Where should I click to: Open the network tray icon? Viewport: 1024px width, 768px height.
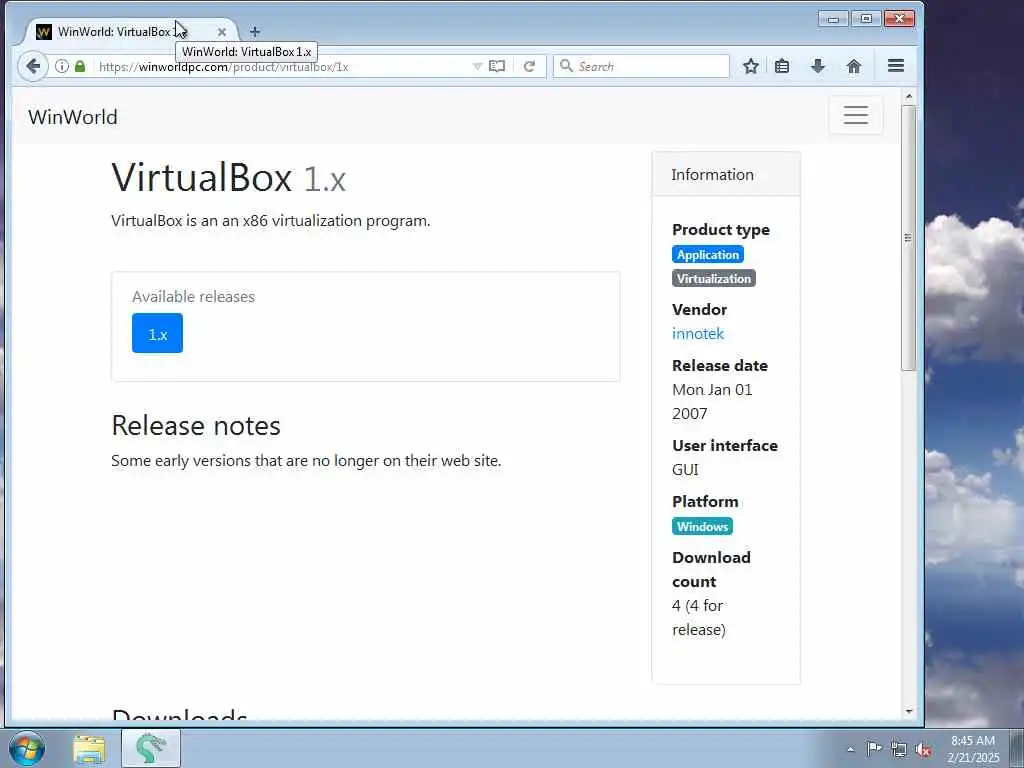click(899, 749)
